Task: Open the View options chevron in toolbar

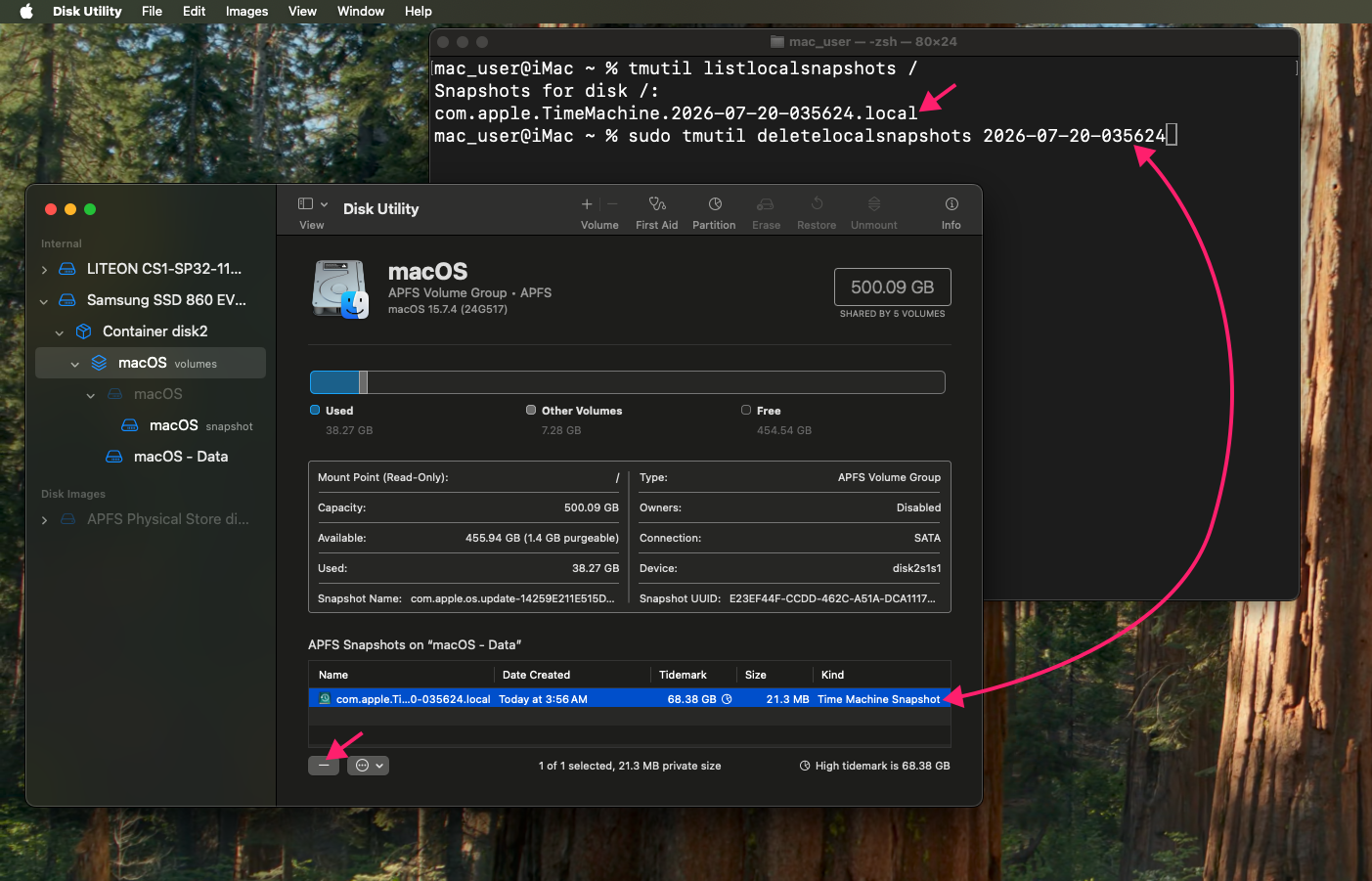Action: coord(325,204)
